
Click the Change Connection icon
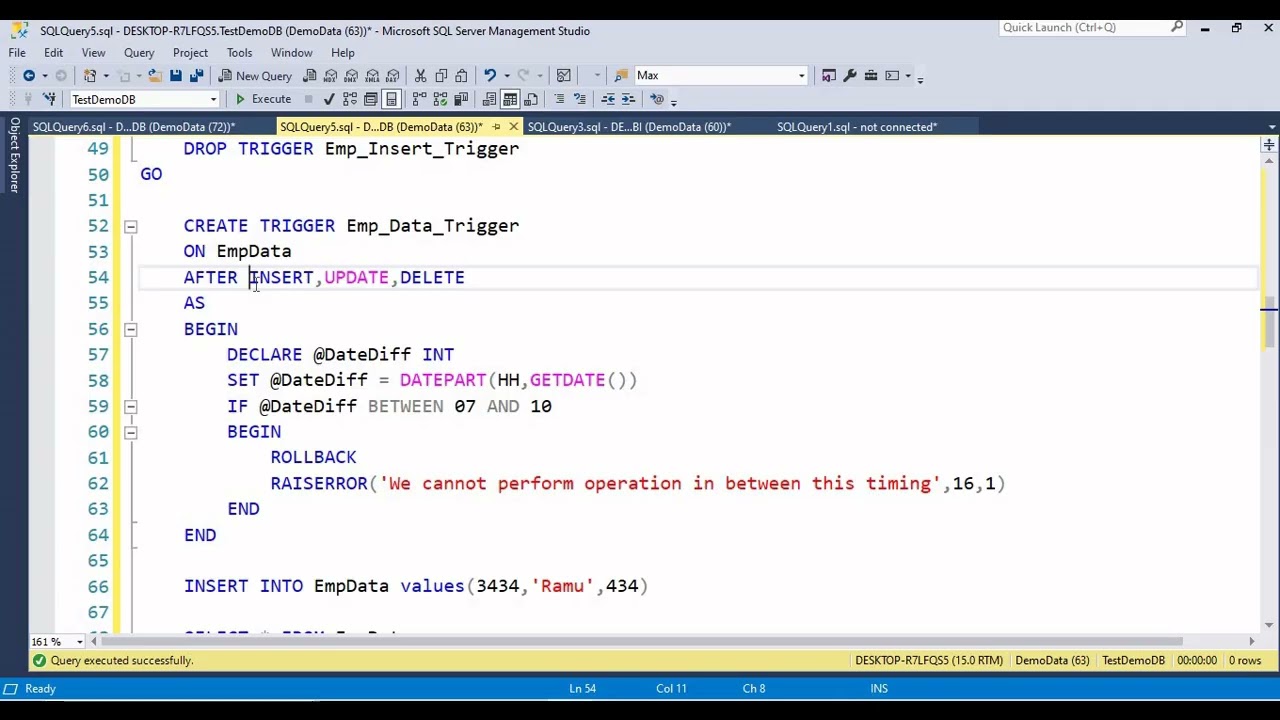tap(48, 99)
